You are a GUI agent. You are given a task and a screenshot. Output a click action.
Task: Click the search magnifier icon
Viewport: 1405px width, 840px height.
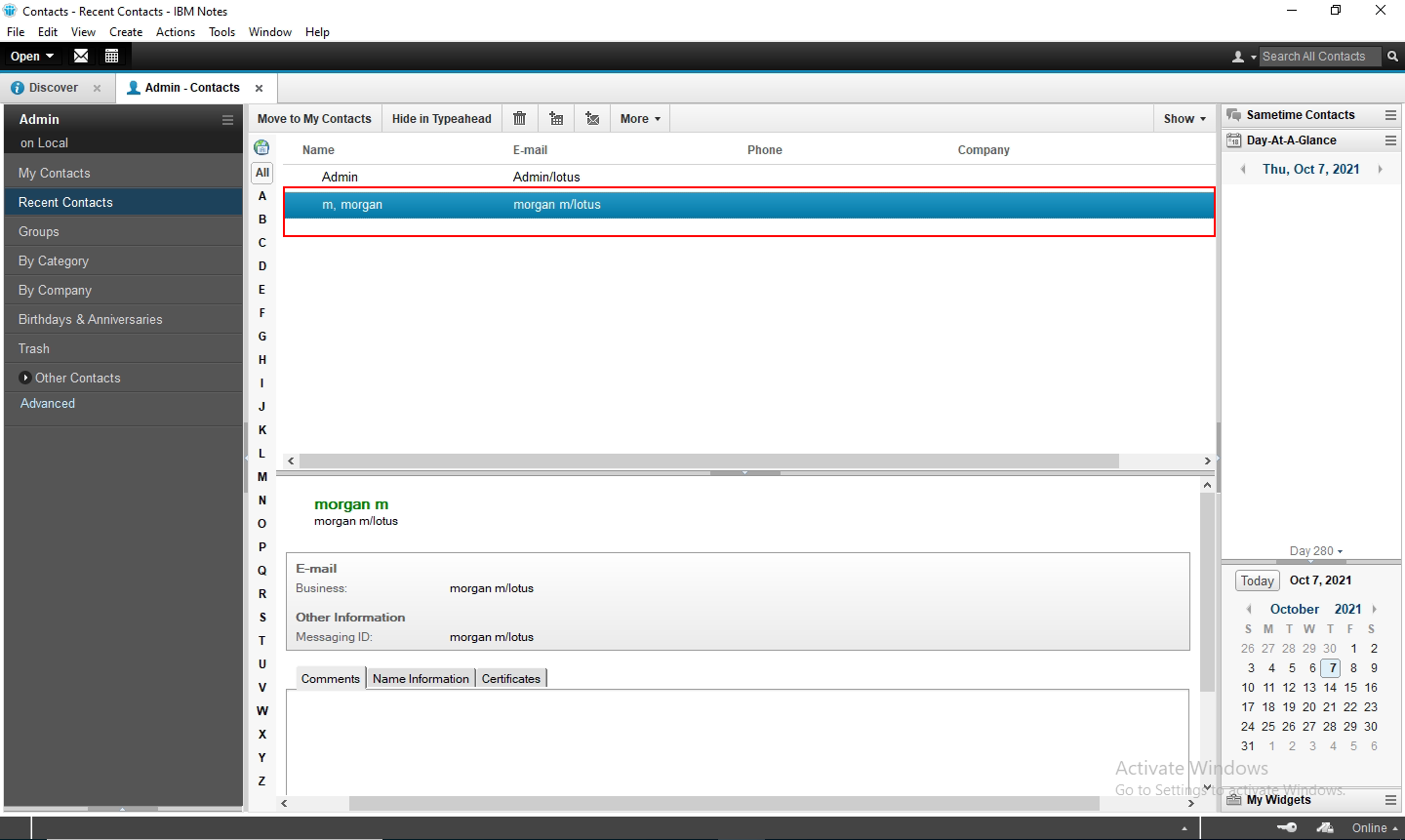coord(1392,57)
